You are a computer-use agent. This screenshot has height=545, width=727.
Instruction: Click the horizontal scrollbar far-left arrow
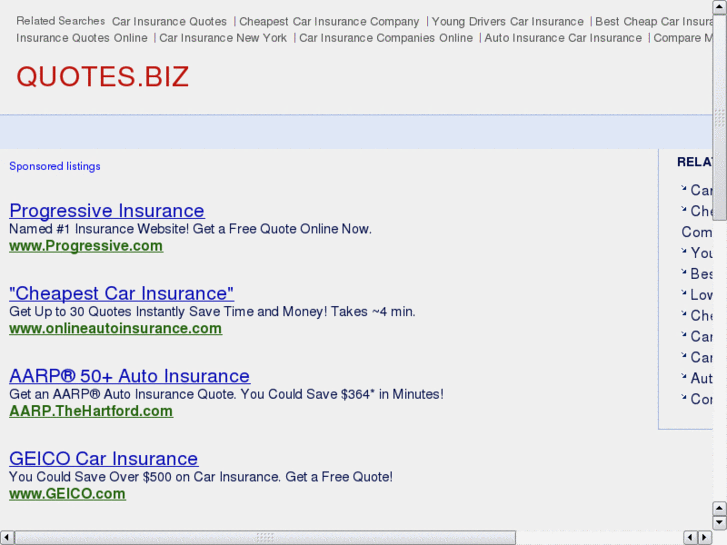pos(6,538)
